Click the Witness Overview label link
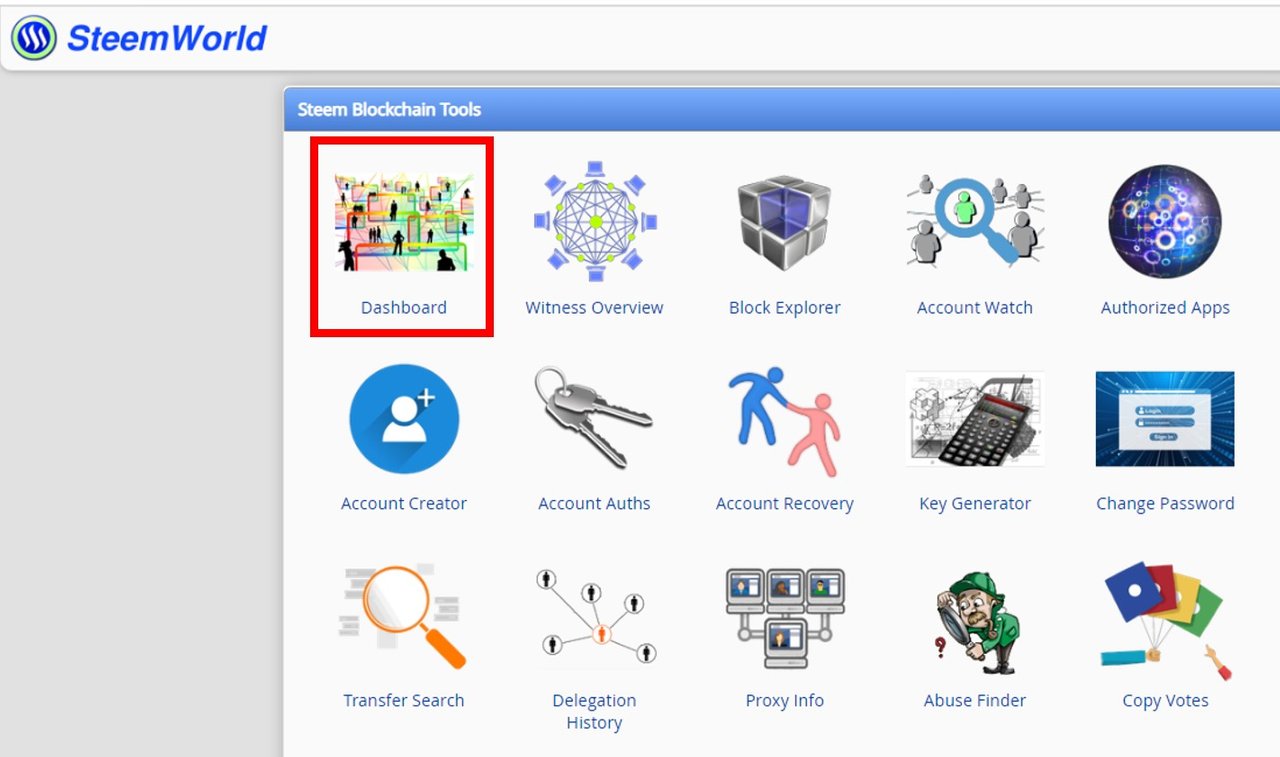Screen dimensions: 1280x757 [x=595, y=308]
